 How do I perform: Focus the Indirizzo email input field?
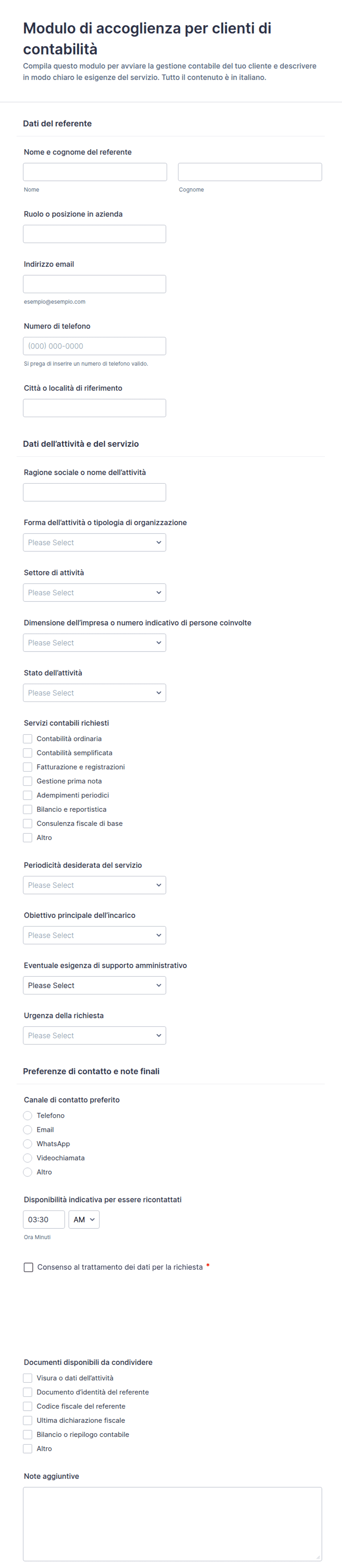[95, 284]
